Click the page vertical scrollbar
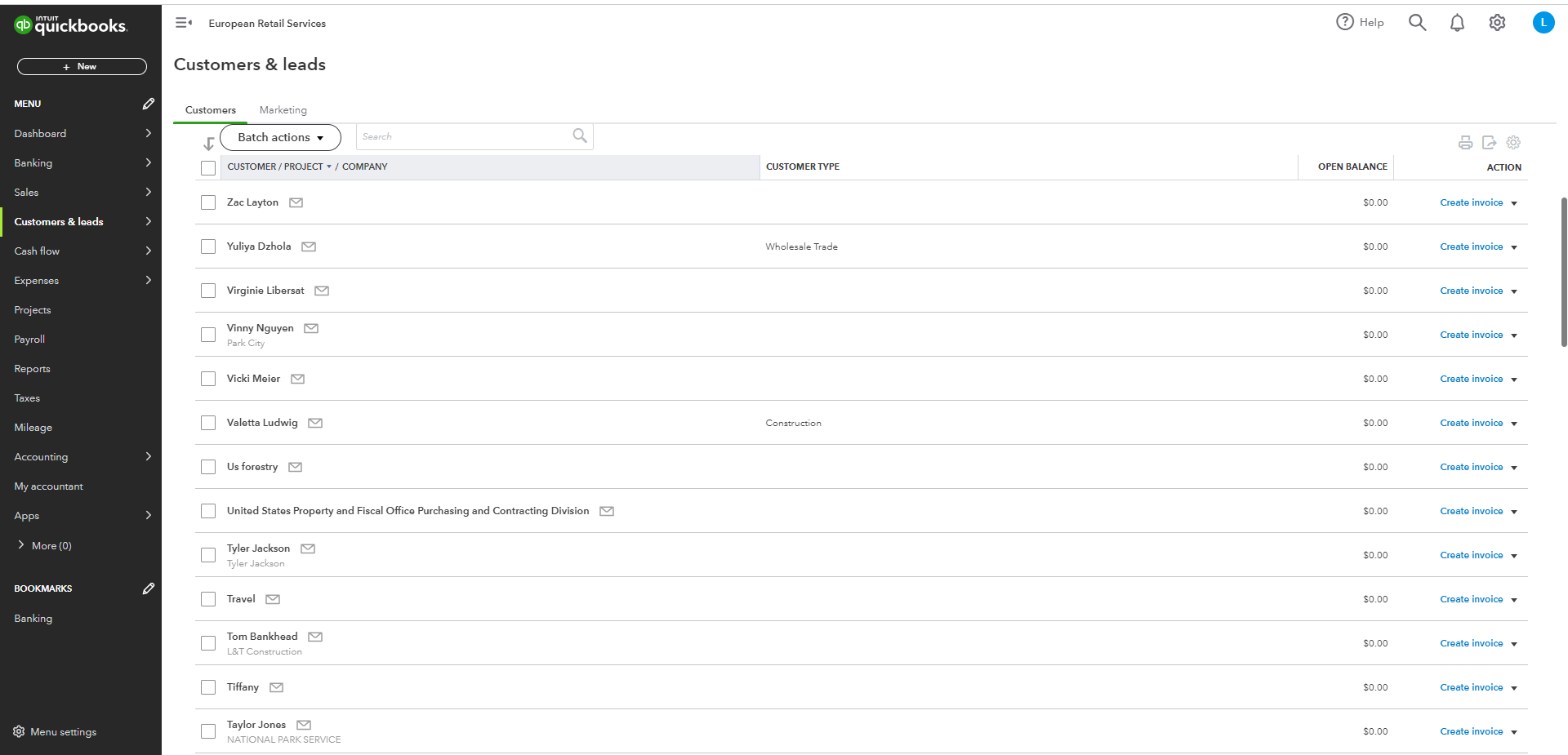This screenshot has width=1568, height=755. (1564, 272)
